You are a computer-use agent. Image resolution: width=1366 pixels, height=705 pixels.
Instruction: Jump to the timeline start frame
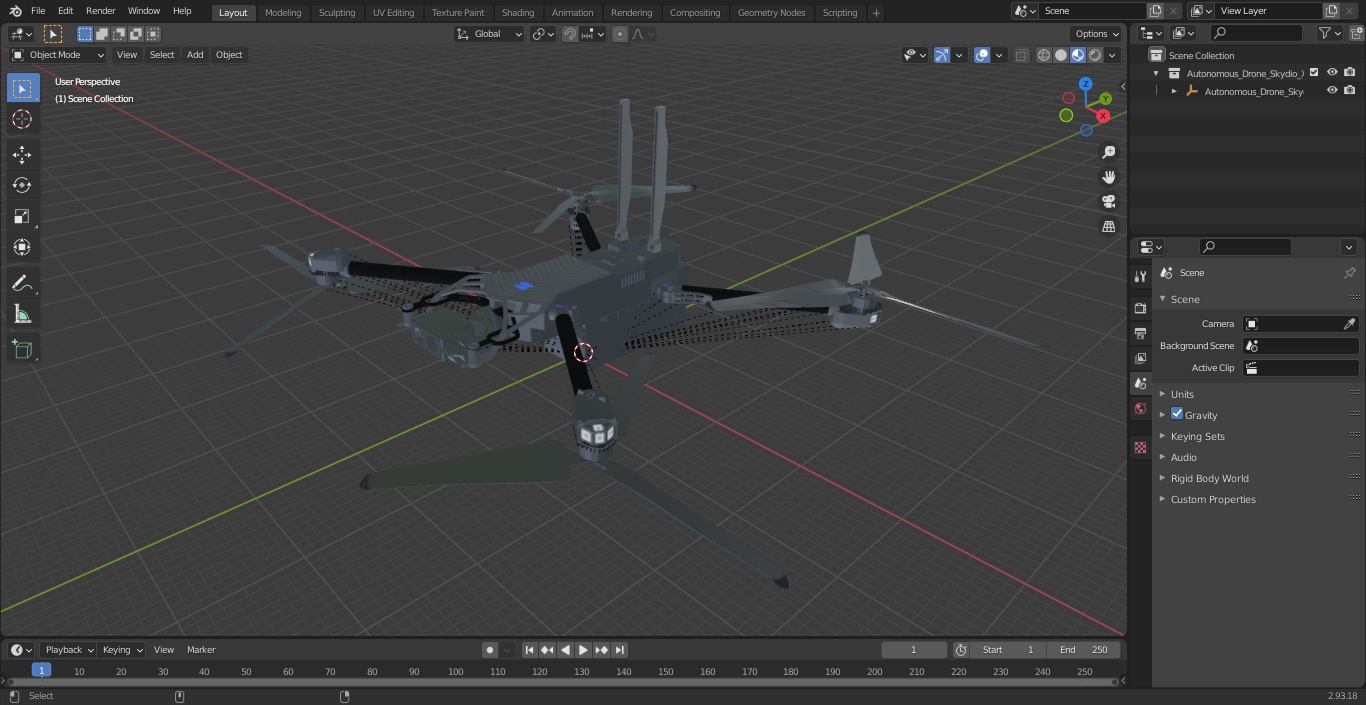tap(530, 650)
